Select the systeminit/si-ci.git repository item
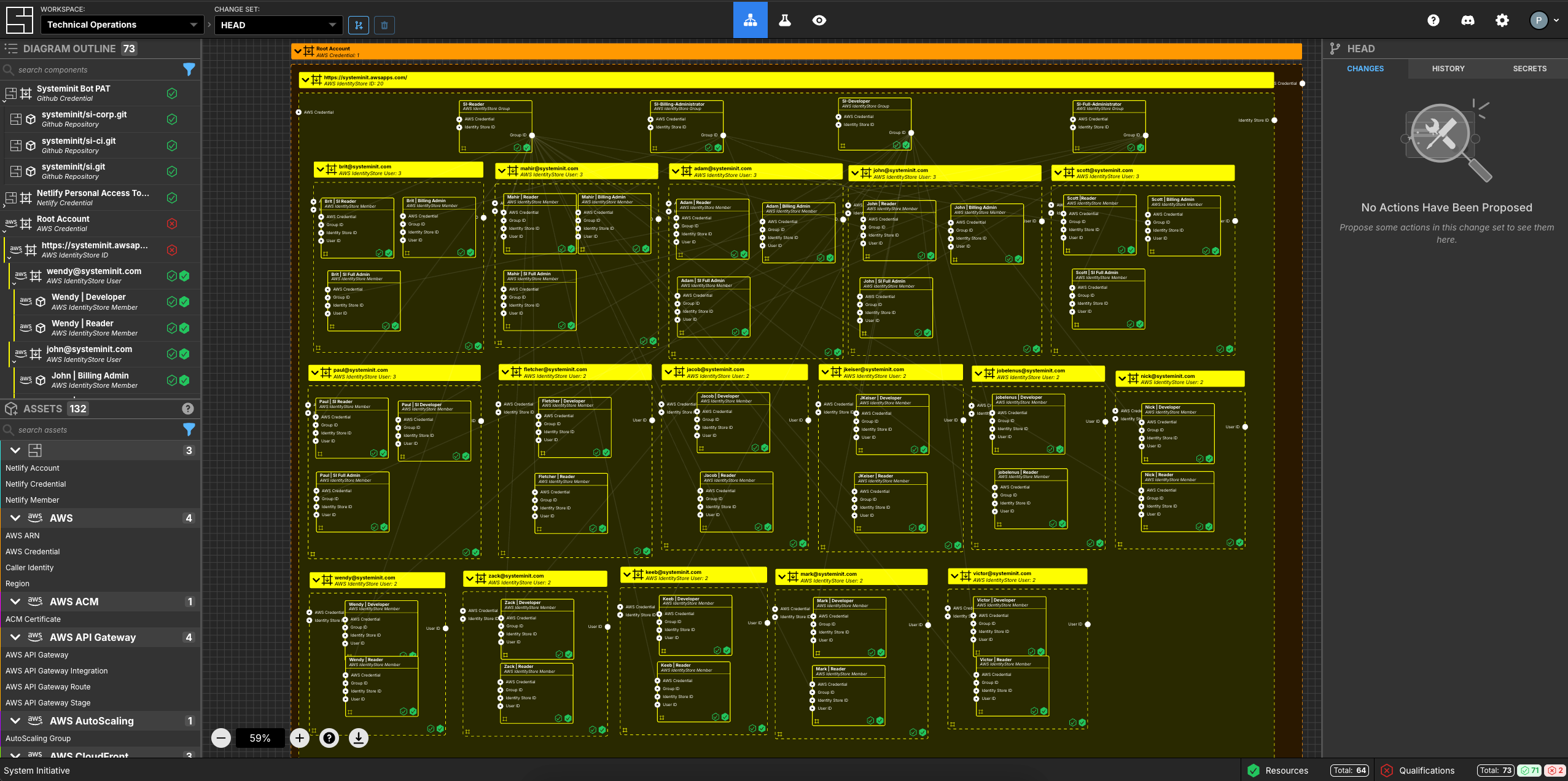 [102, 146]
